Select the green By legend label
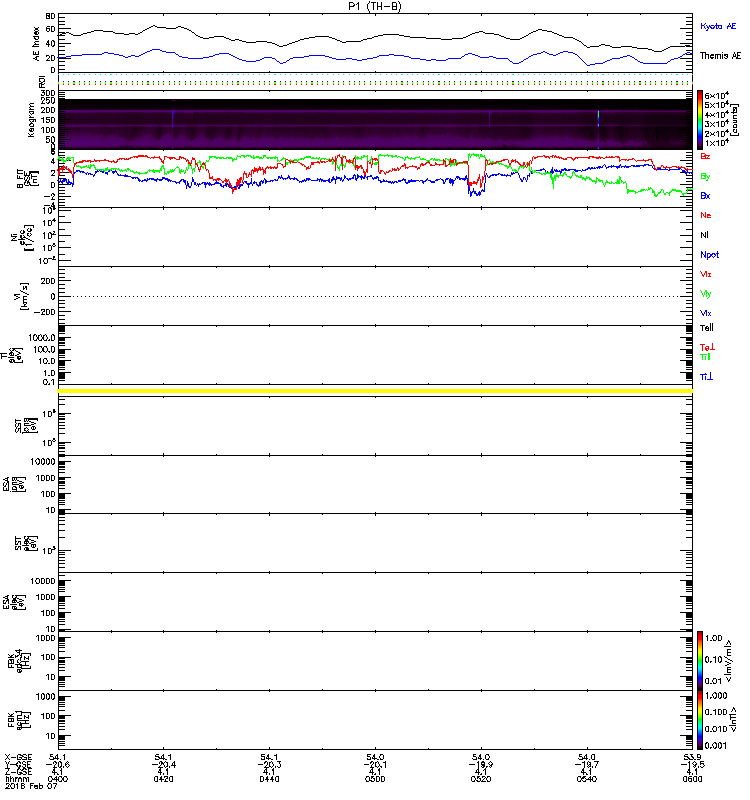 705,177
